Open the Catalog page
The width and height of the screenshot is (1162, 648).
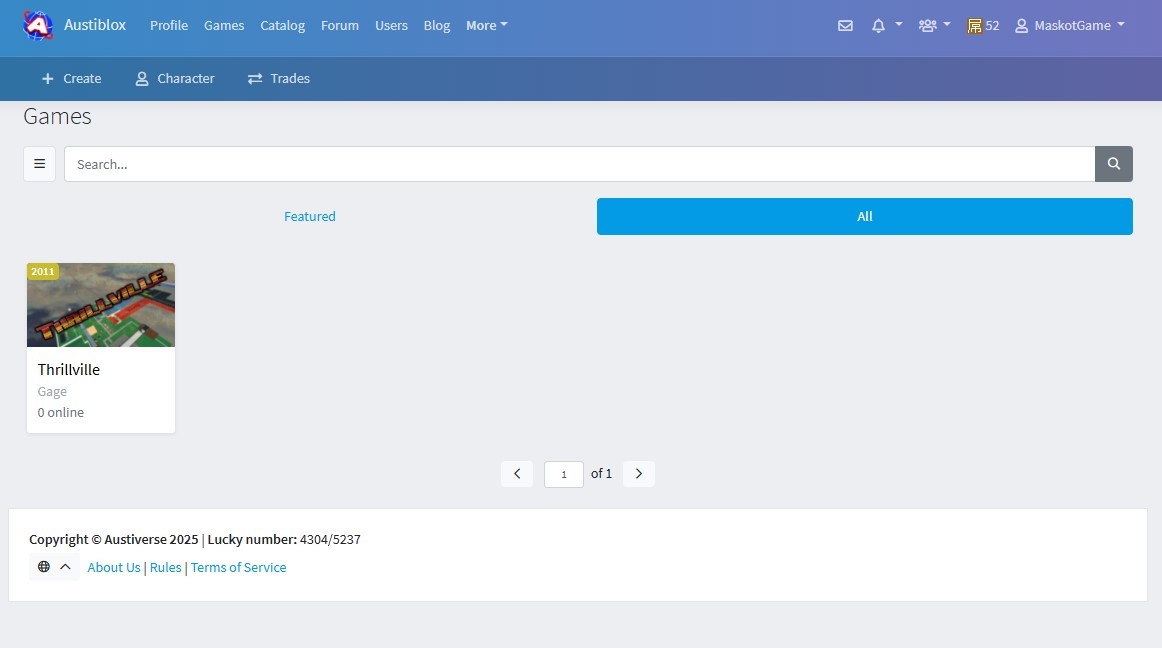click(x=282, y=25)
